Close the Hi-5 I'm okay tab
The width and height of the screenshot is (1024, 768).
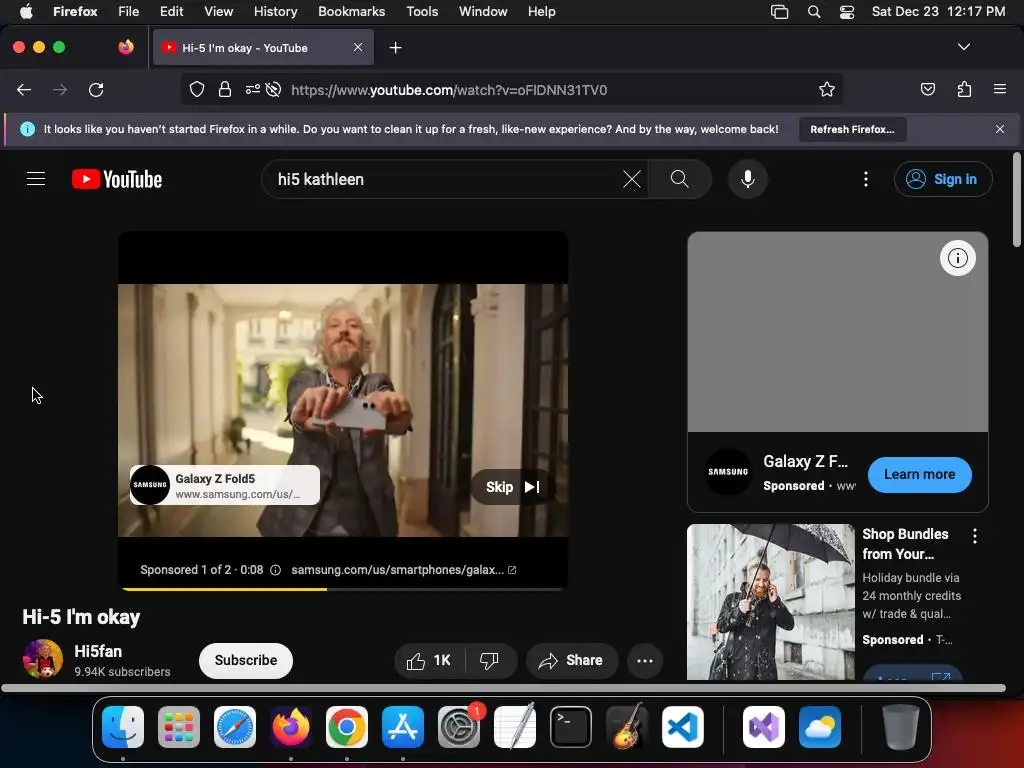(358, 47)
